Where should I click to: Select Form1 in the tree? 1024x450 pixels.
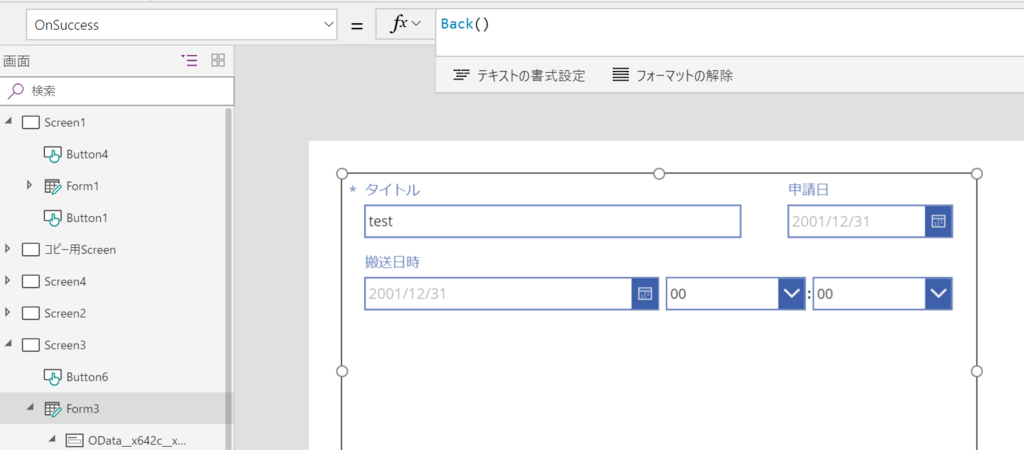pyautogui.click(x=82, y=186)
